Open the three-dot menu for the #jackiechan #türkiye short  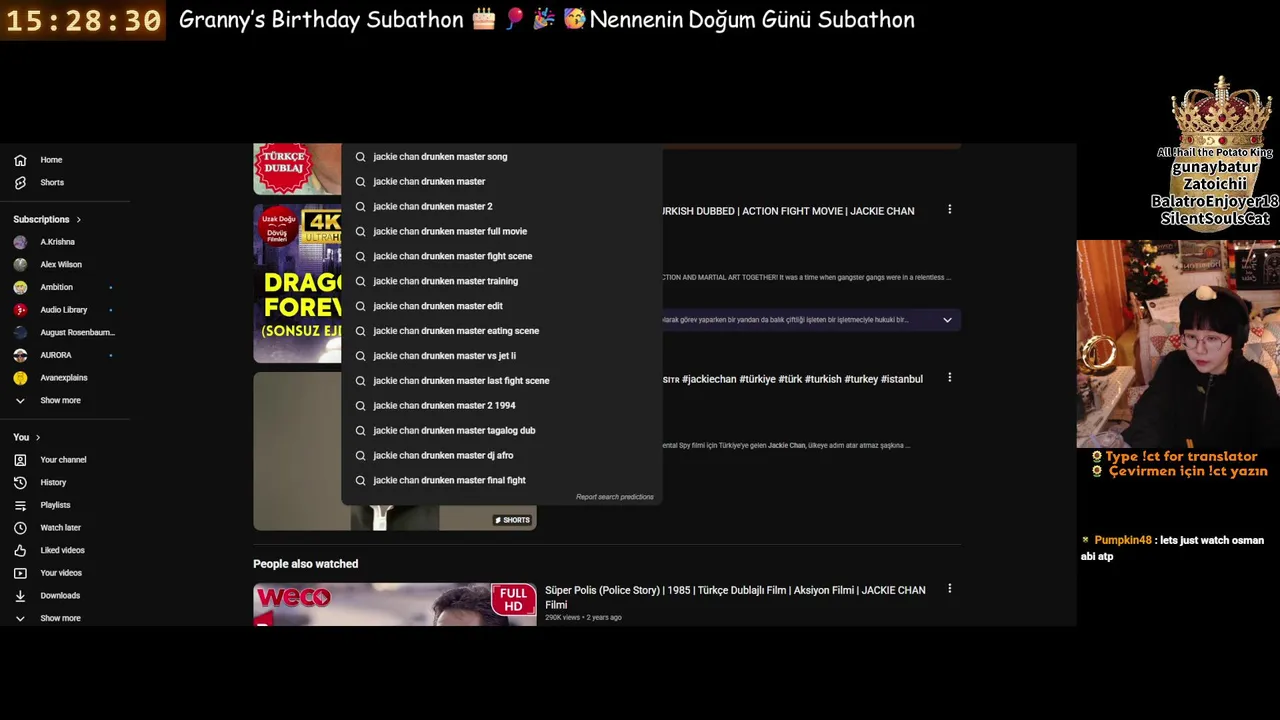click(x=949, y=378)
